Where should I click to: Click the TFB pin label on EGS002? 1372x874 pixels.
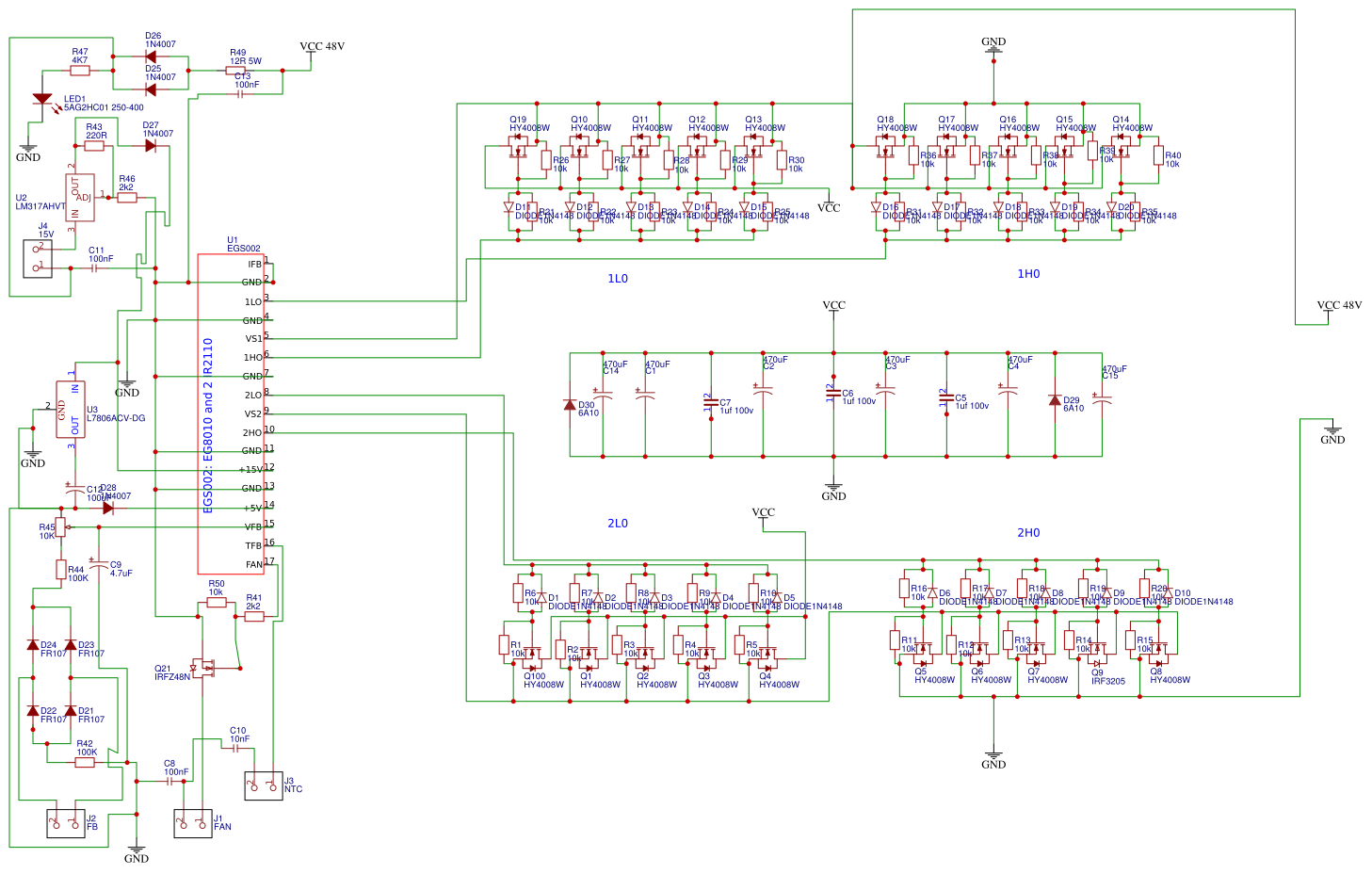(254, 546)
